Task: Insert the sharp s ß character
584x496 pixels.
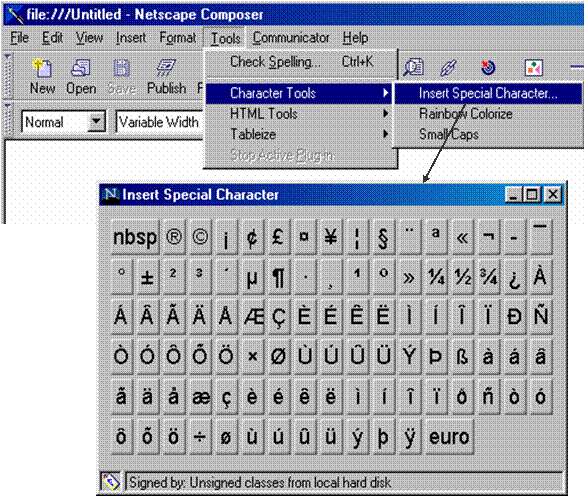Action: tap(462, 356)
